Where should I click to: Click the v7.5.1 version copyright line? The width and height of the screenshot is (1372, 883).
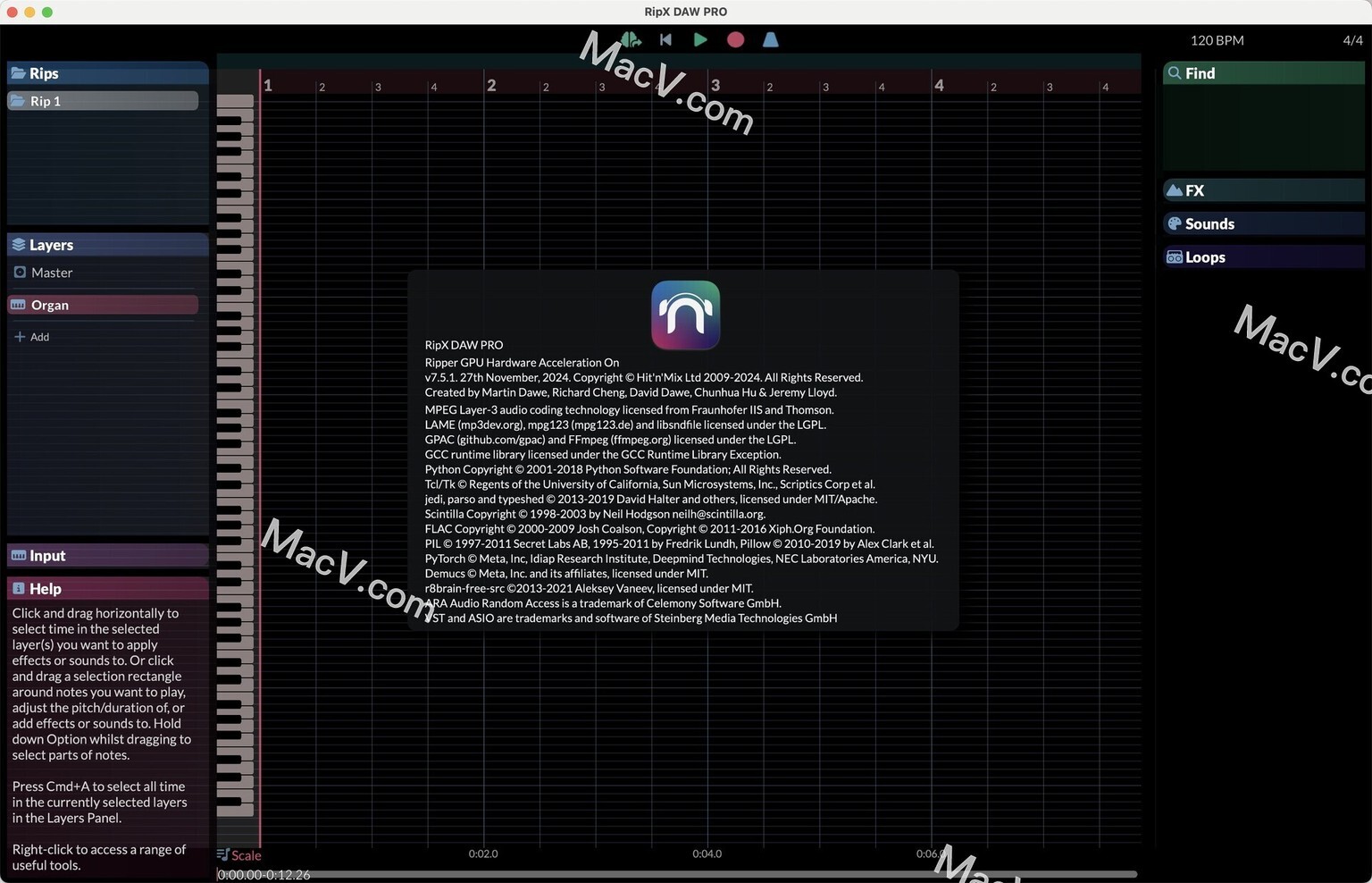(x=643, y=377)
